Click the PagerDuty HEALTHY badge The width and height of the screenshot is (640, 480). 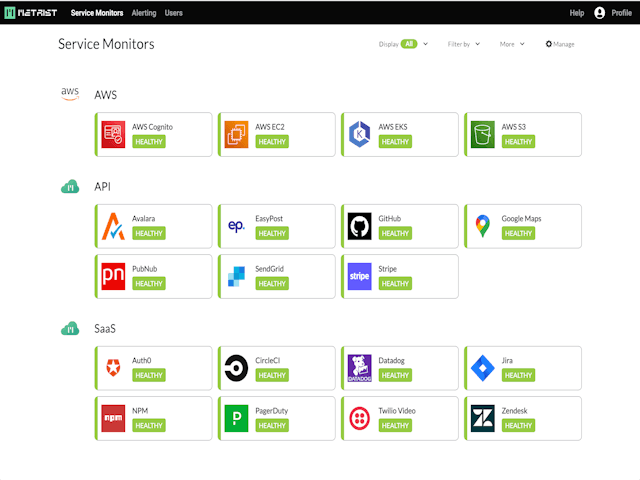pyautogui.click(x=272, y=425)
